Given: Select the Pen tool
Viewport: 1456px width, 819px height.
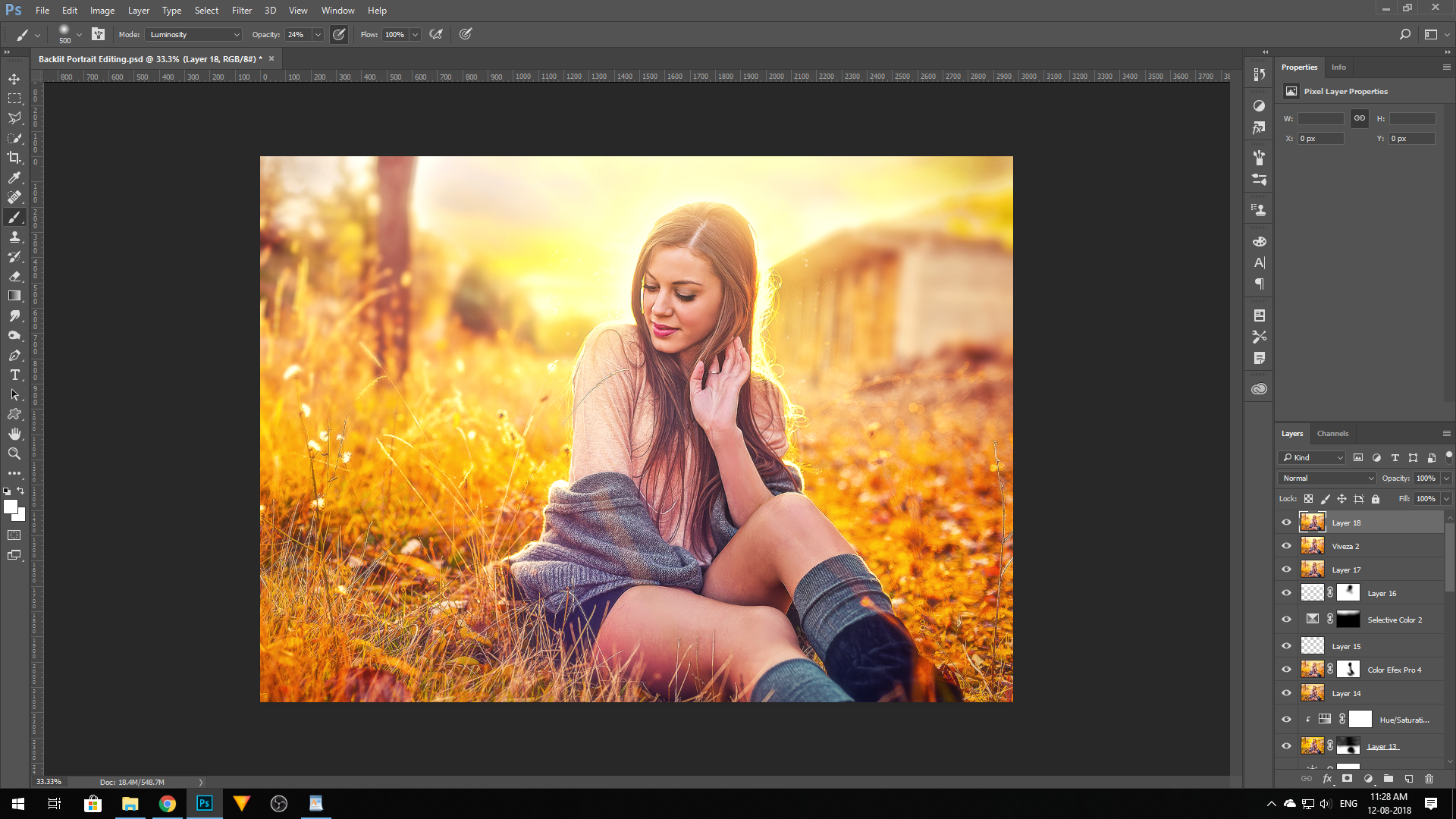Looking at the screenshot, I should (x=14, y=355).
